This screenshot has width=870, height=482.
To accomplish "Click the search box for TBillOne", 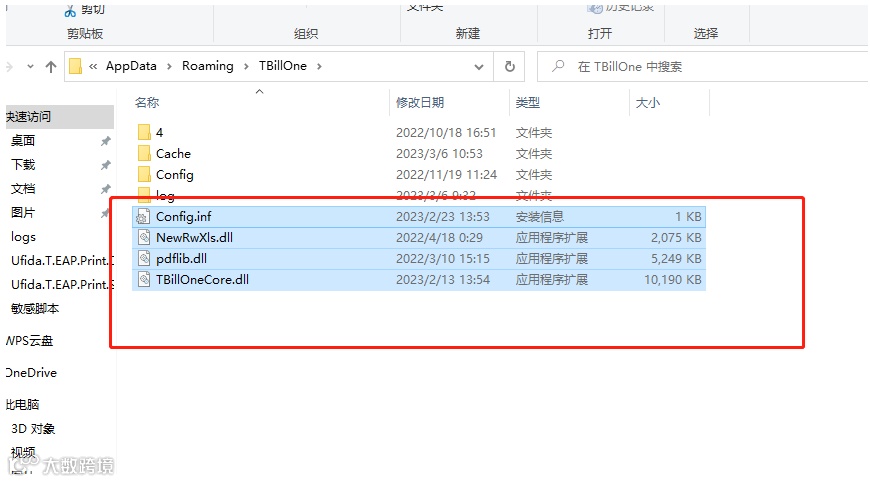I will [702, 67].
